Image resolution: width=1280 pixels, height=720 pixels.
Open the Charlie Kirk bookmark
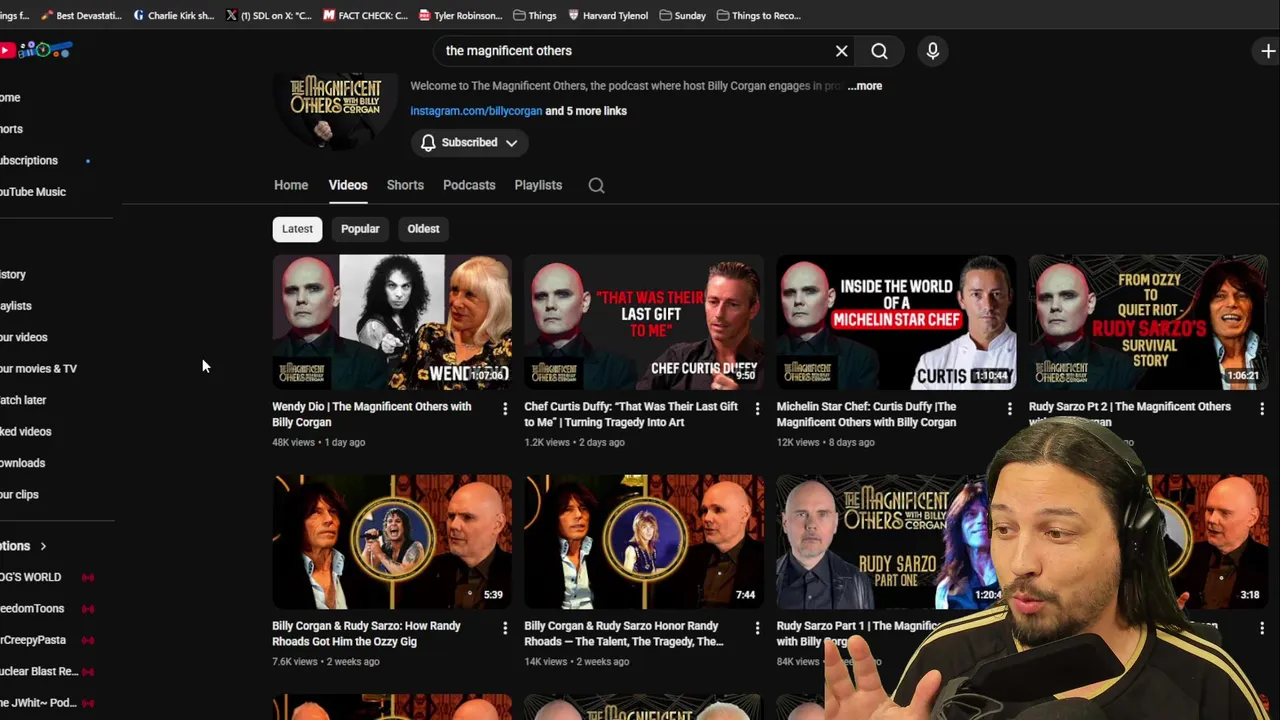(x=174, y=15)
